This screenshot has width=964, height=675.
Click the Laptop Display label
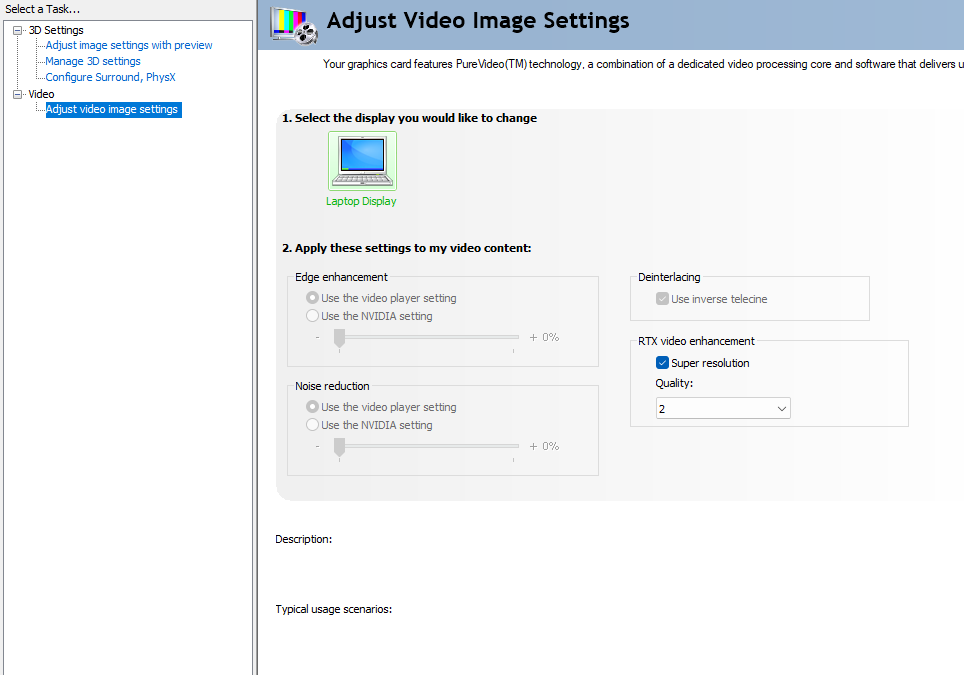click(x=361, y=201)
